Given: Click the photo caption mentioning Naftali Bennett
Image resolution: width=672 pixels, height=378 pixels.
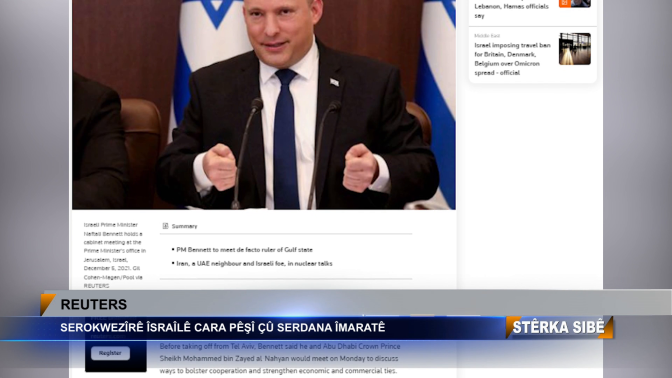Looking at the screenshot, I should click(114, 255).
